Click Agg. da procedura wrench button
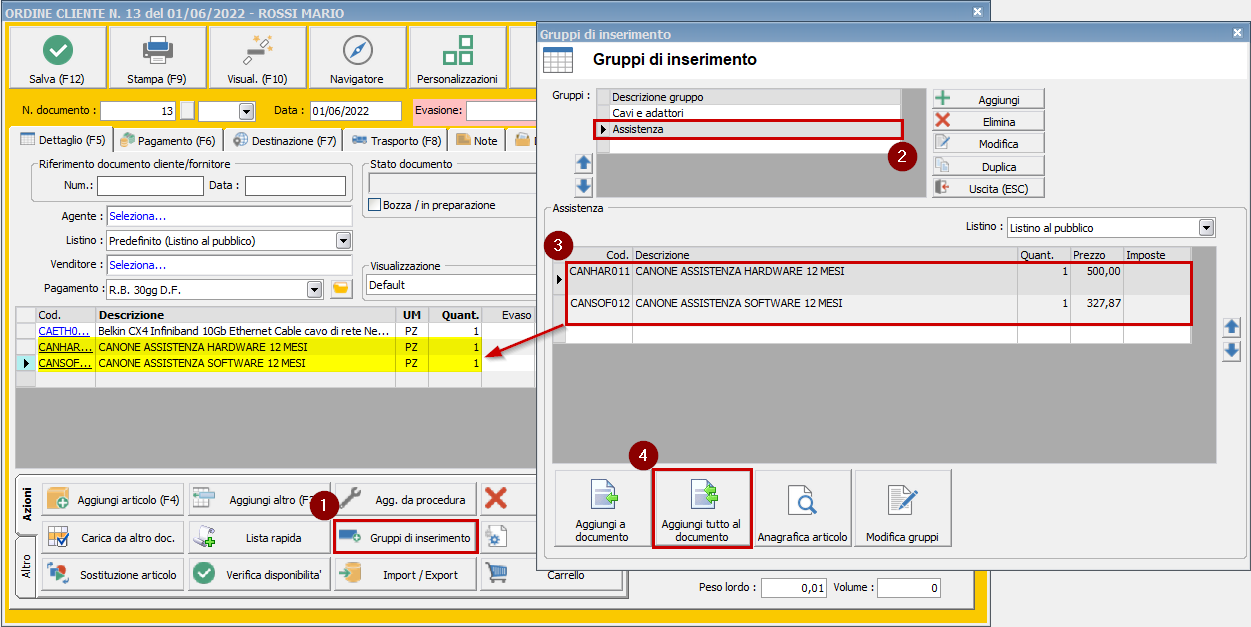Screen dimensions: 1251x627 [405, 499]
